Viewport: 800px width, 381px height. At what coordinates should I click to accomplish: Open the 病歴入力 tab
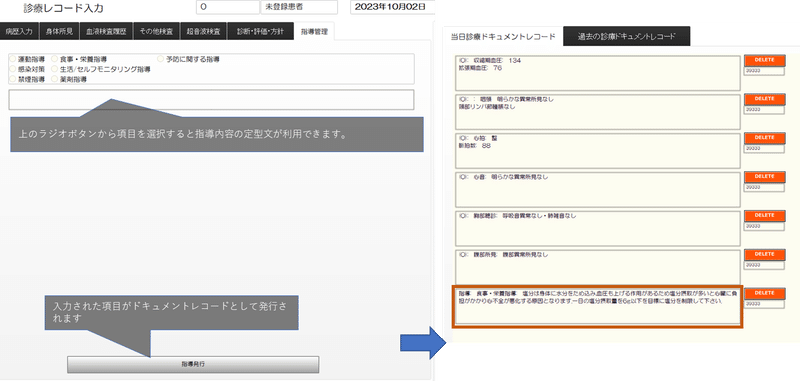click(x=18, y=31)
